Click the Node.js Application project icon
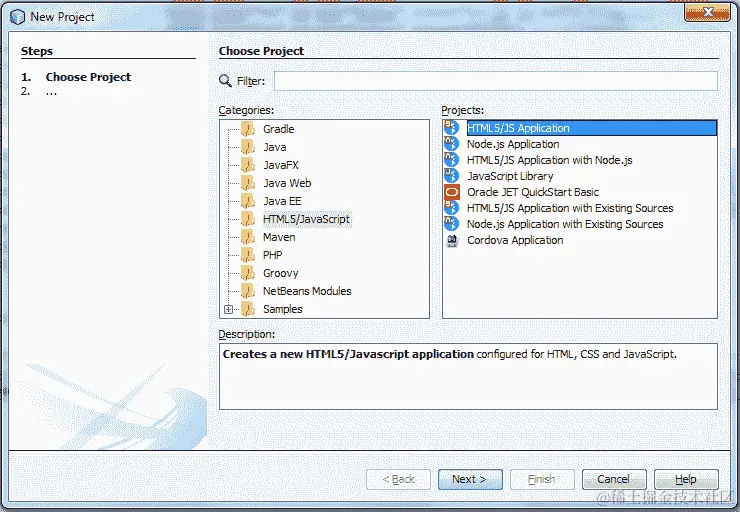This screenshot has width=740, height=512. (x=452, y=144)
